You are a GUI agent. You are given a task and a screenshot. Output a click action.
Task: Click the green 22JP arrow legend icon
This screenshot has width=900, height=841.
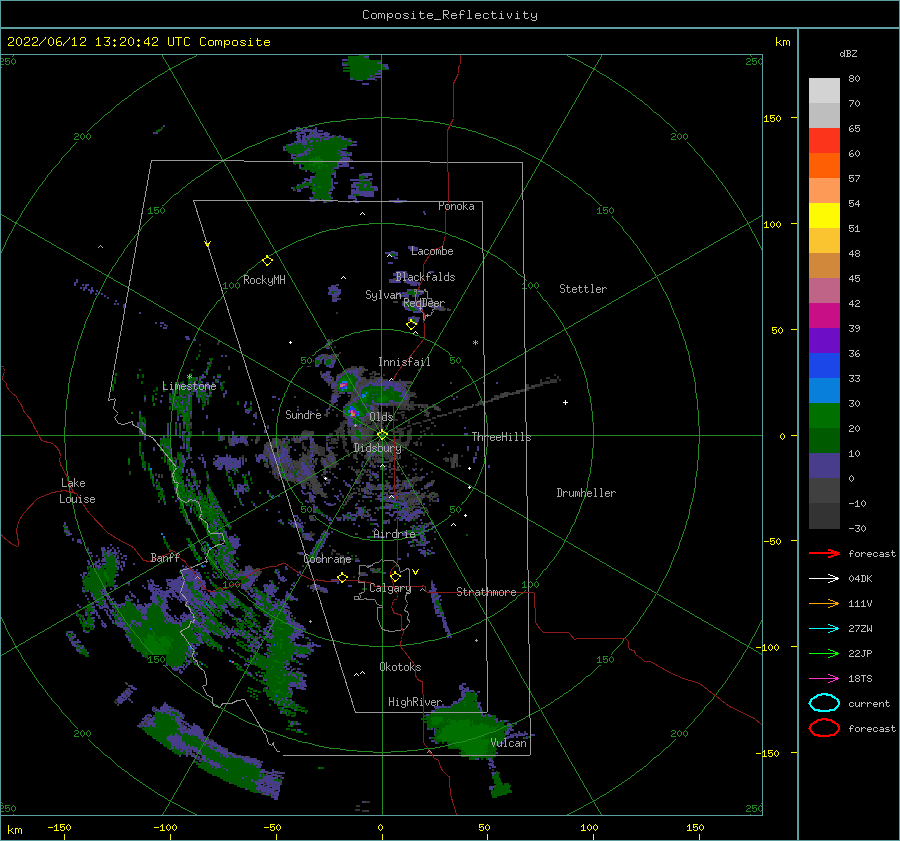click(x=824, y=653)
